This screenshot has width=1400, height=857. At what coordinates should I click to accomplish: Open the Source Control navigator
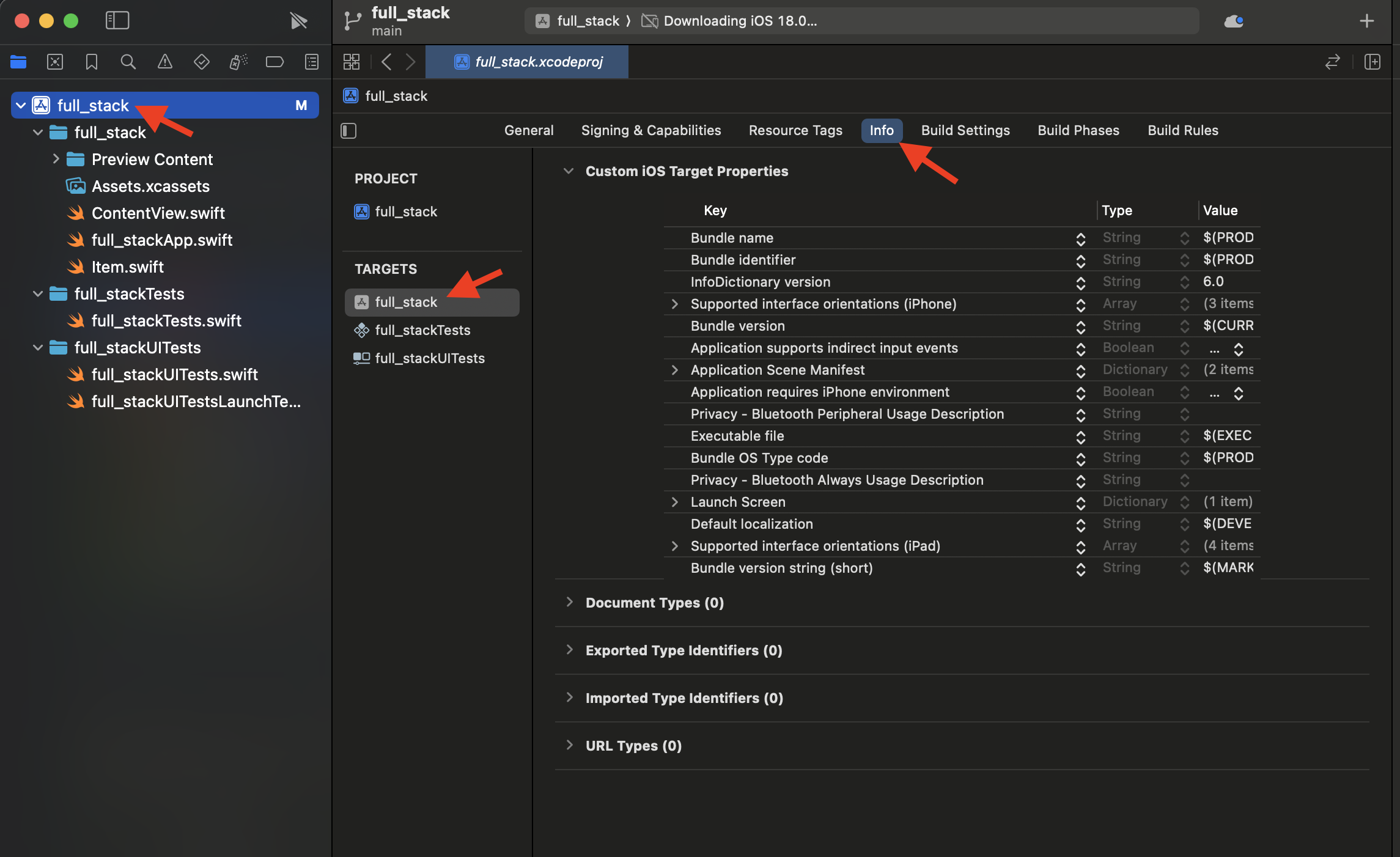pyautogui.click(x=55, y=62)
